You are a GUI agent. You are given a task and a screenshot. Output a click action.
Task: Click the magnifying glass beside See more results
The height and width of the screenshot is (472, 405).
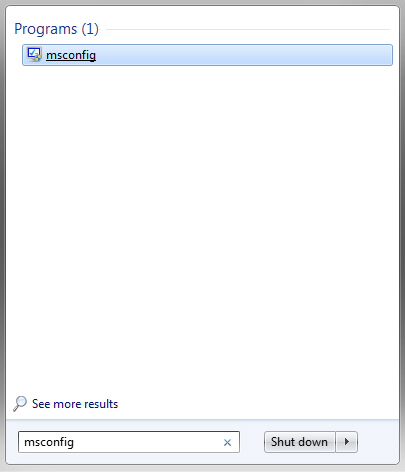(x=20, y=404)
